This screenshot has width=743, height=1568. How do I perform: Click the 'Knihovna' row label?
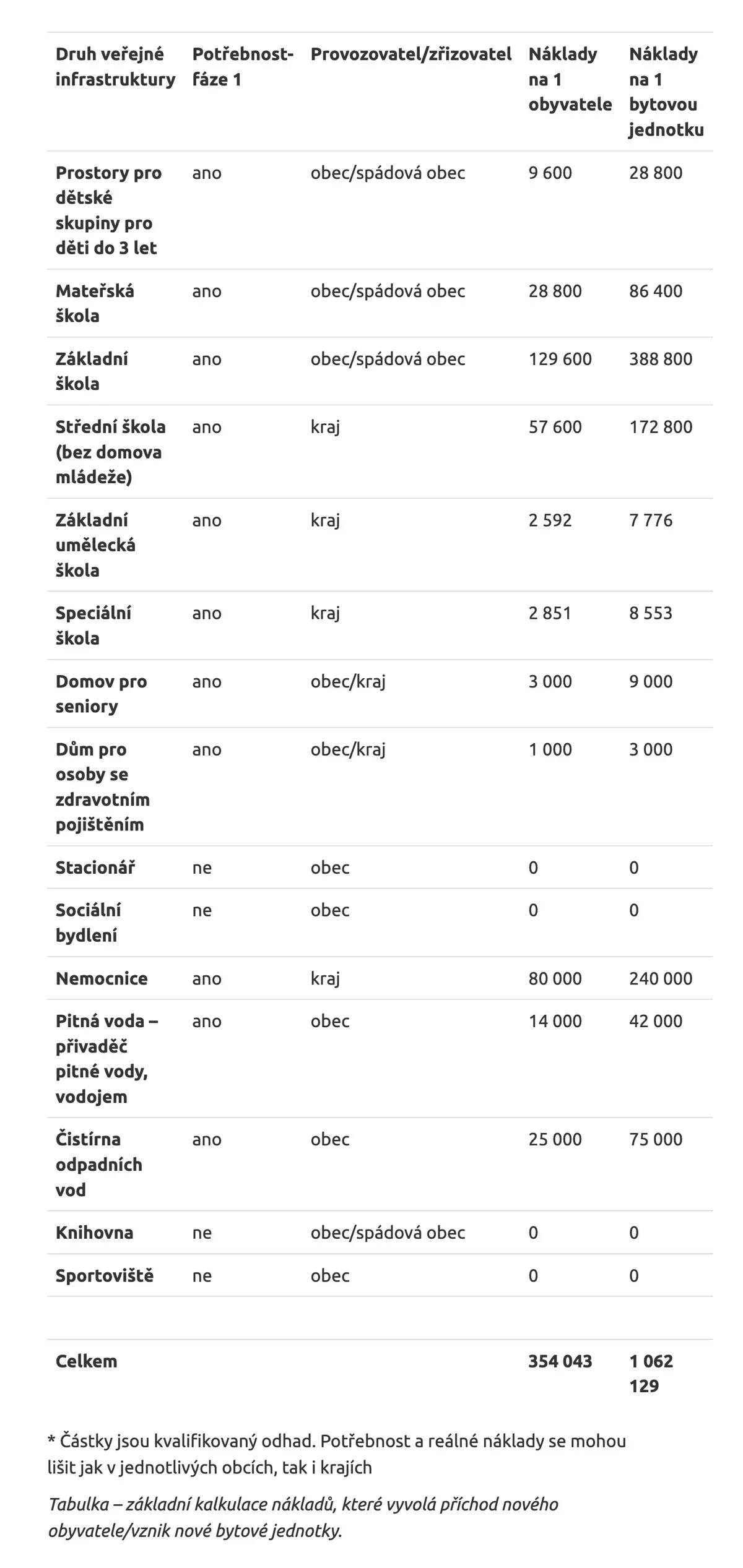[94, 1232]
